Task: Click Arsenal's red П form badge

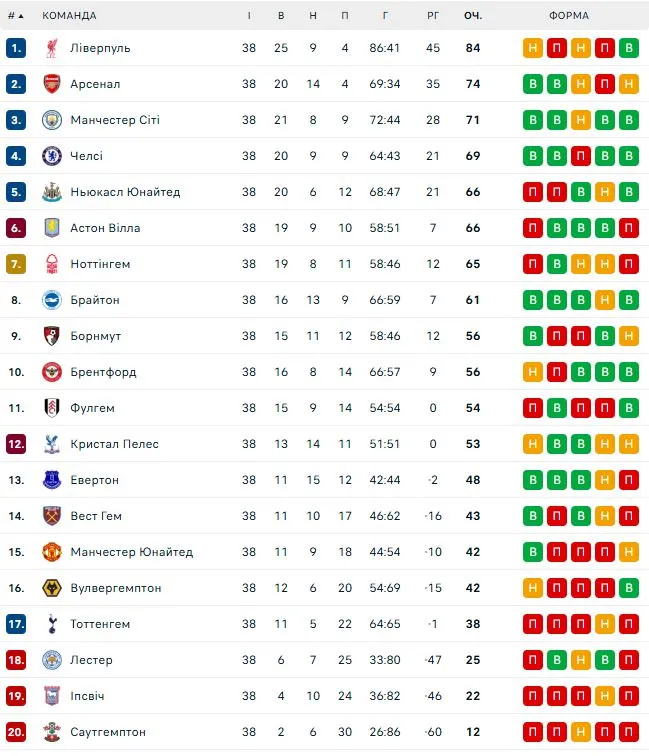Action: click(605, 84)
